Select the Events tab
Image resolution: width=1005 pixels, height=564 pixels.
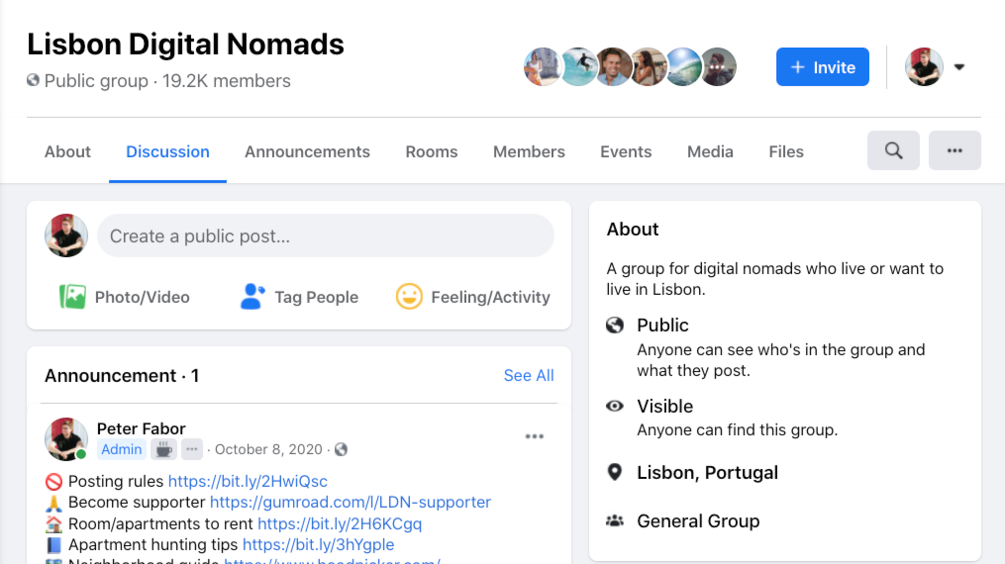tap(626, 152)
